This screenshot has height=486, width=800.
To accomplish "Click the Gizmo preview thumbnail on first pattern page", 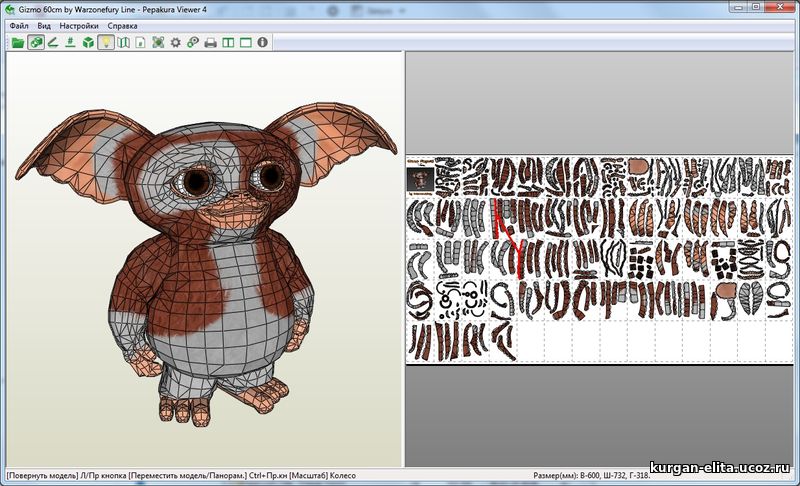I will click(x=420, y=179).
